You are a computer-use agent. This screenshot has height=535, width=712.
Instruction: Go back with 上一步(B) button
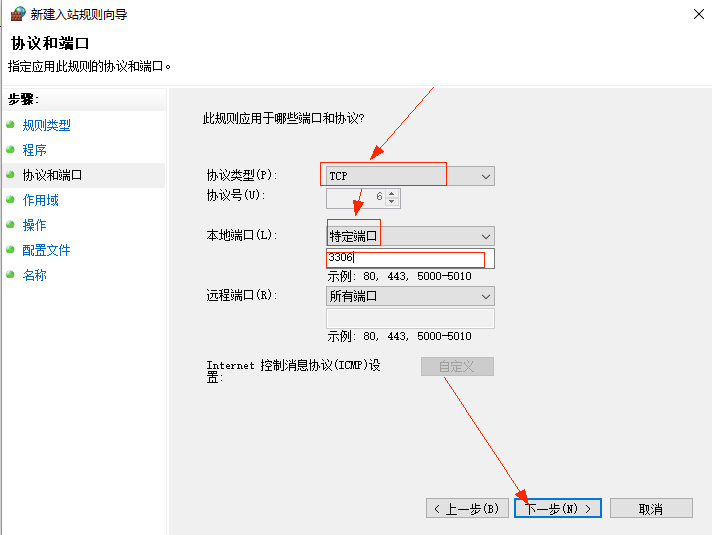pos(466,508)
